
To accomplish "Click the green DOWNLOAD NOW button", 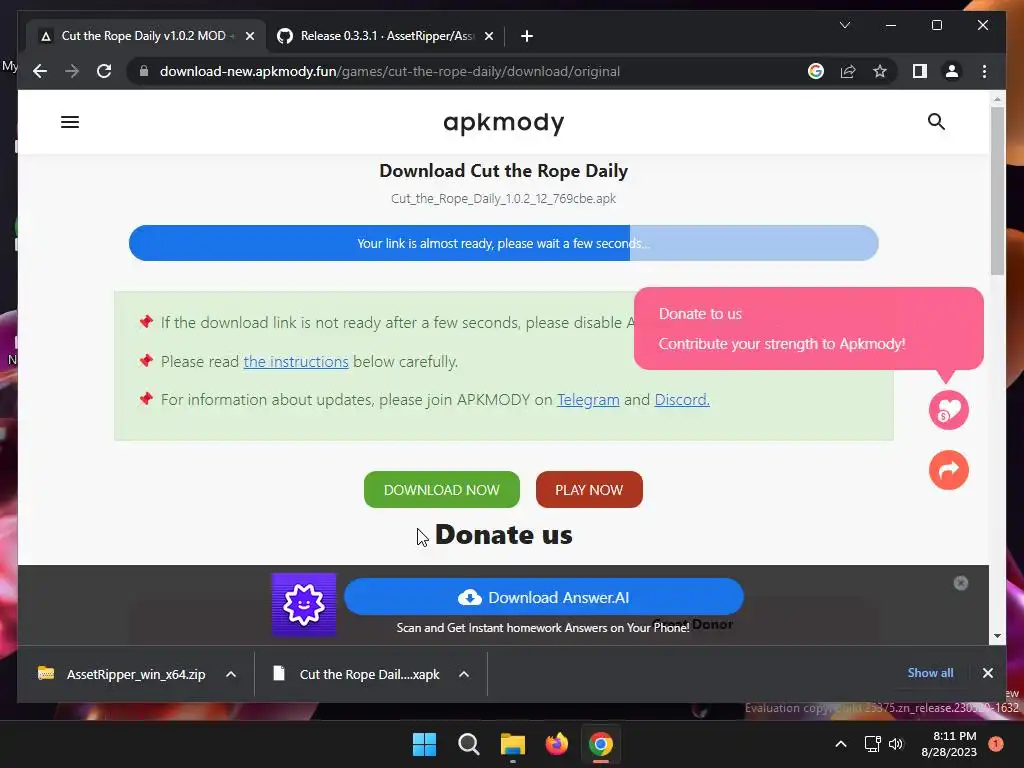I will click(x=441, y=489).
